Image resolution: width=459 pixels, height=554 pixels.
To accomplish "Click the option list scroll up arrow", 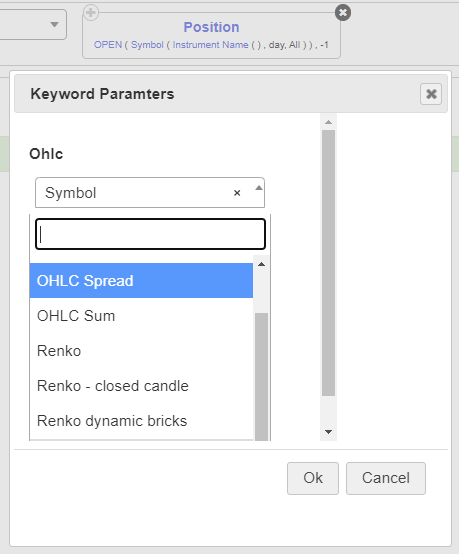I will point(261,264).
